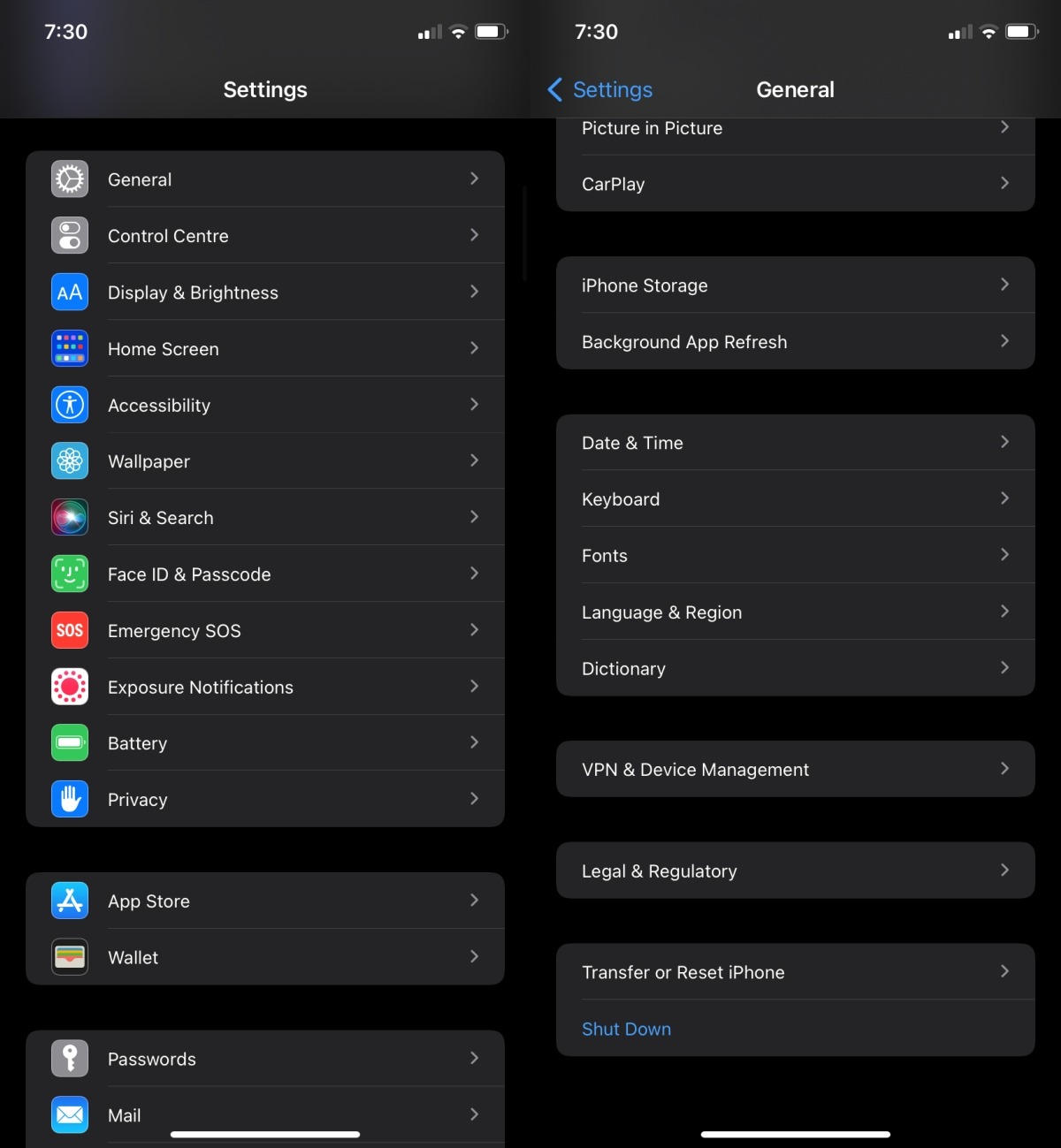Tap the chevron on the iPhone Storage row

[x=1004, y=284]
